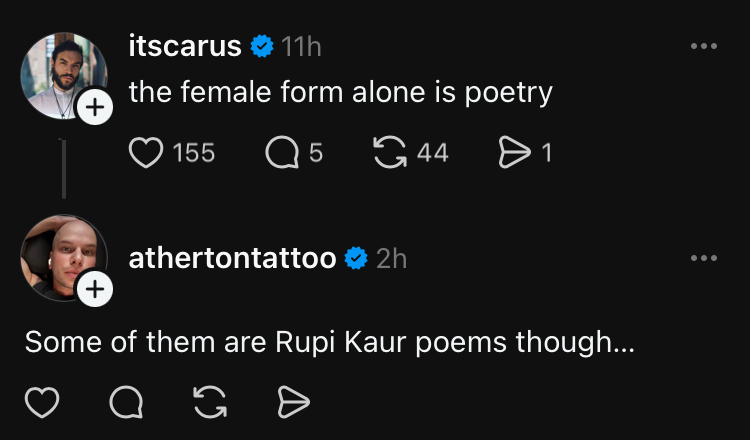Like the athertontattoo reply
This screenshot has width=750, height=440.
[x=40, y=403]
